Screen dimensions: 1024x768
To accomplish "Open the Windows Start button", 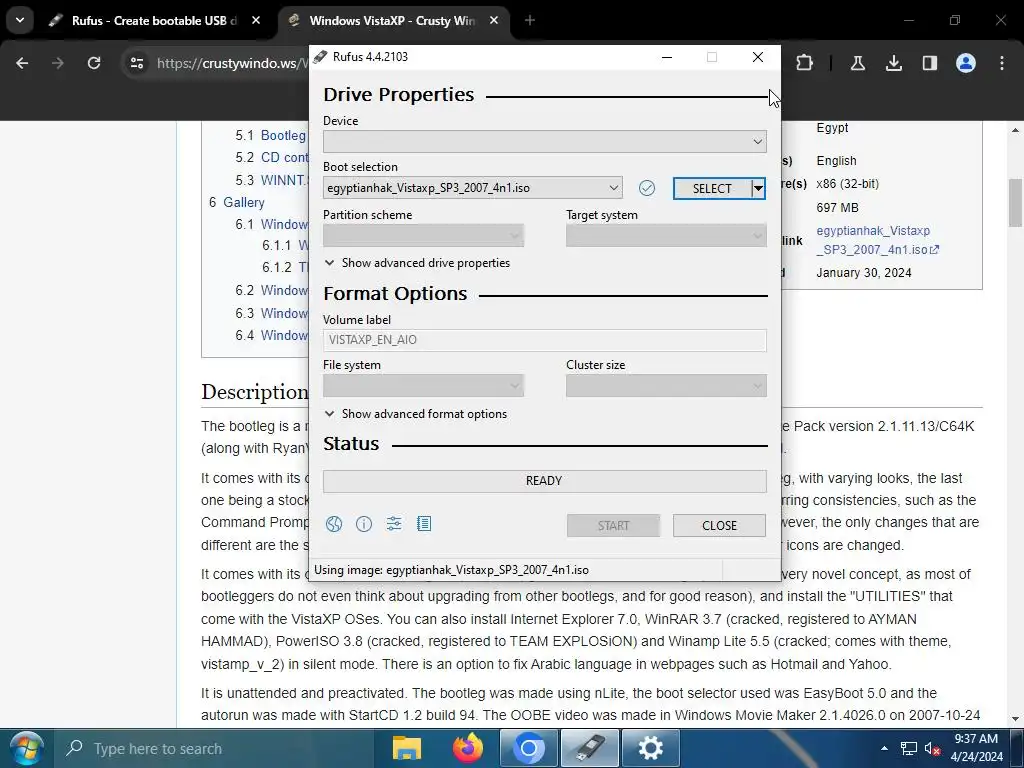I will (x=25, y=748).
